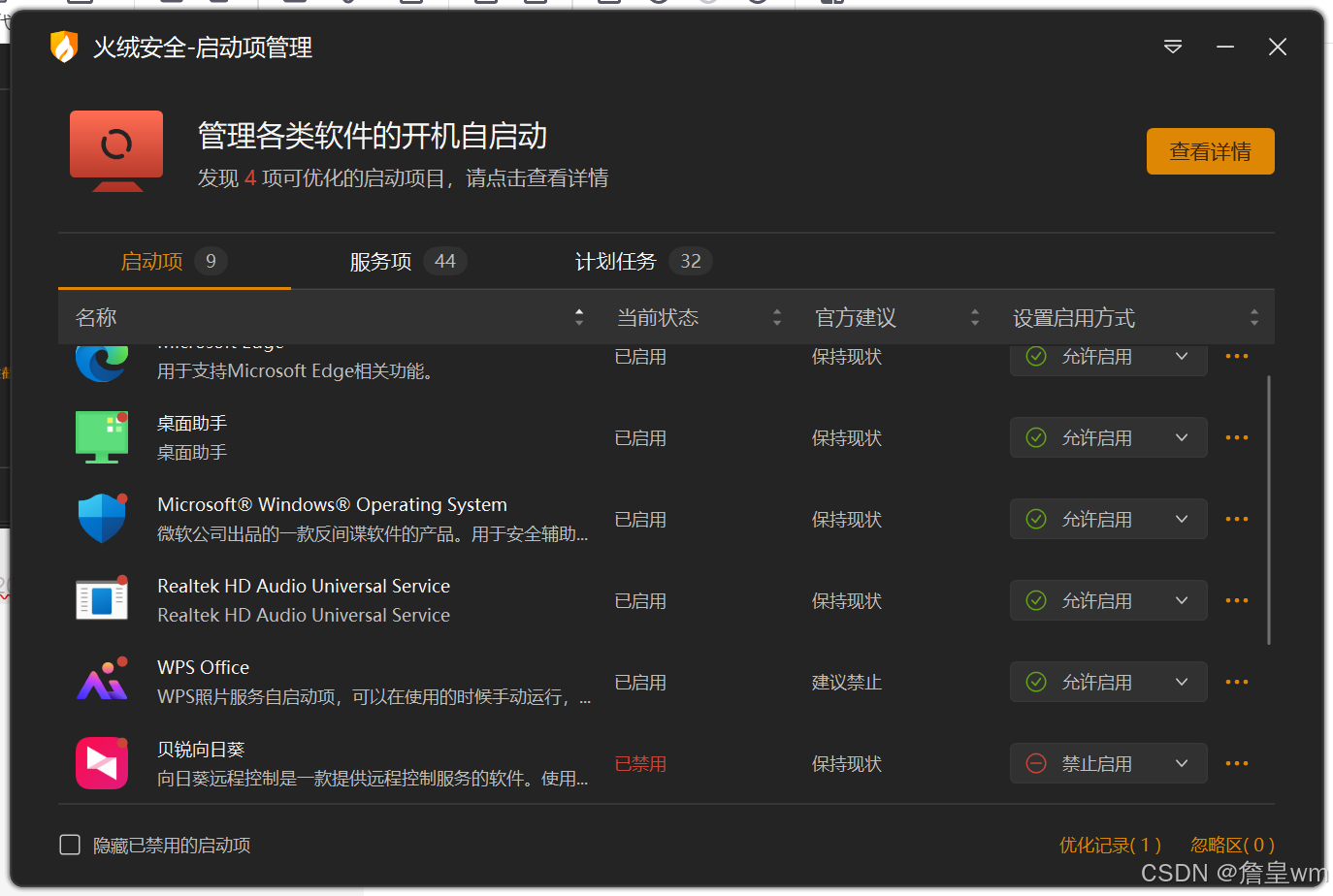1333x896 pixels.
Task: Open more options for Realtek HD Audio row
Action: [1237, 601]
